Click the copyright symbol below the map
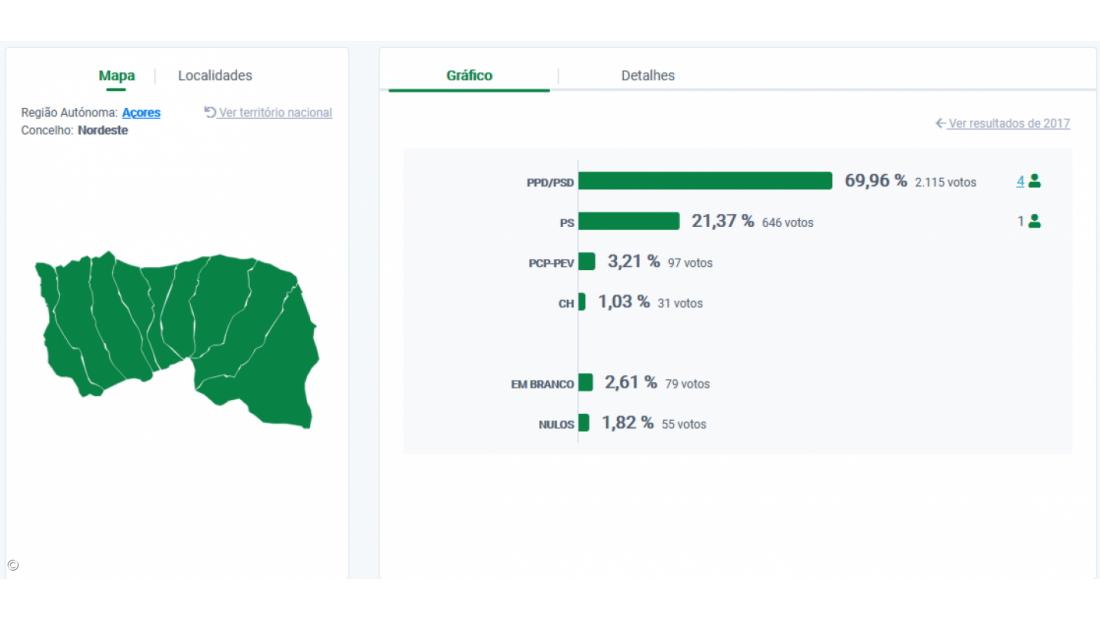Viewport: 1100px width, 620px height. [x=12, y=565]
